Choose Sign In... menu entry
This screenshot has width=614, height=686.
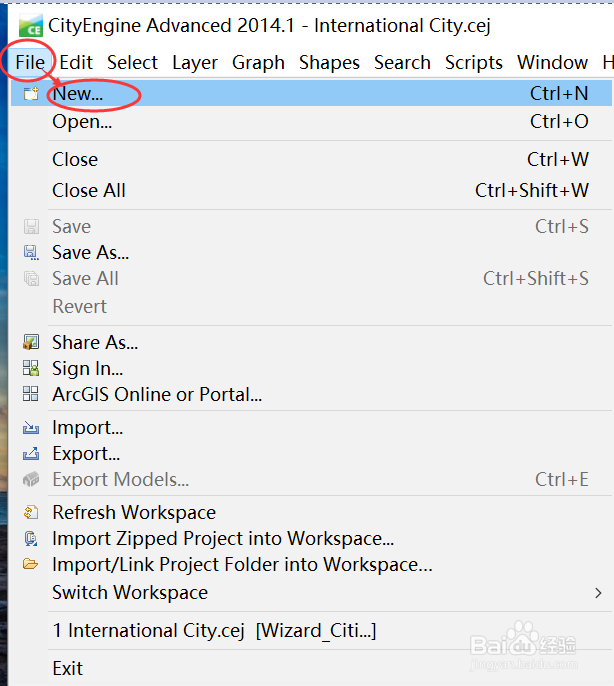pyautogui.click(x=311, y=368)
